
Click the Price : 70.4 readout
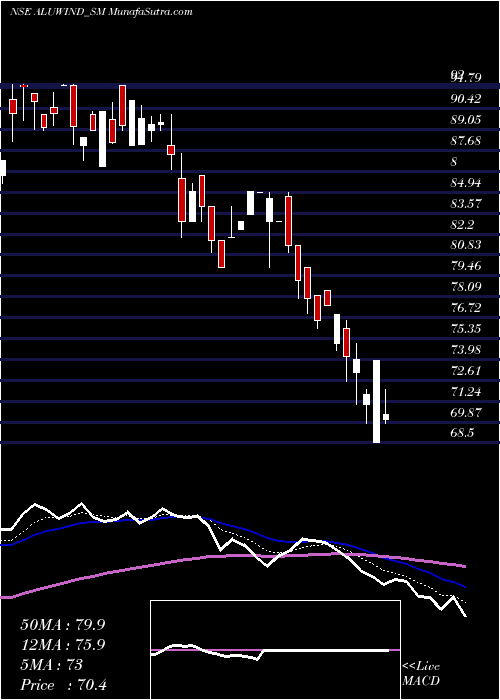pos(63,685)
